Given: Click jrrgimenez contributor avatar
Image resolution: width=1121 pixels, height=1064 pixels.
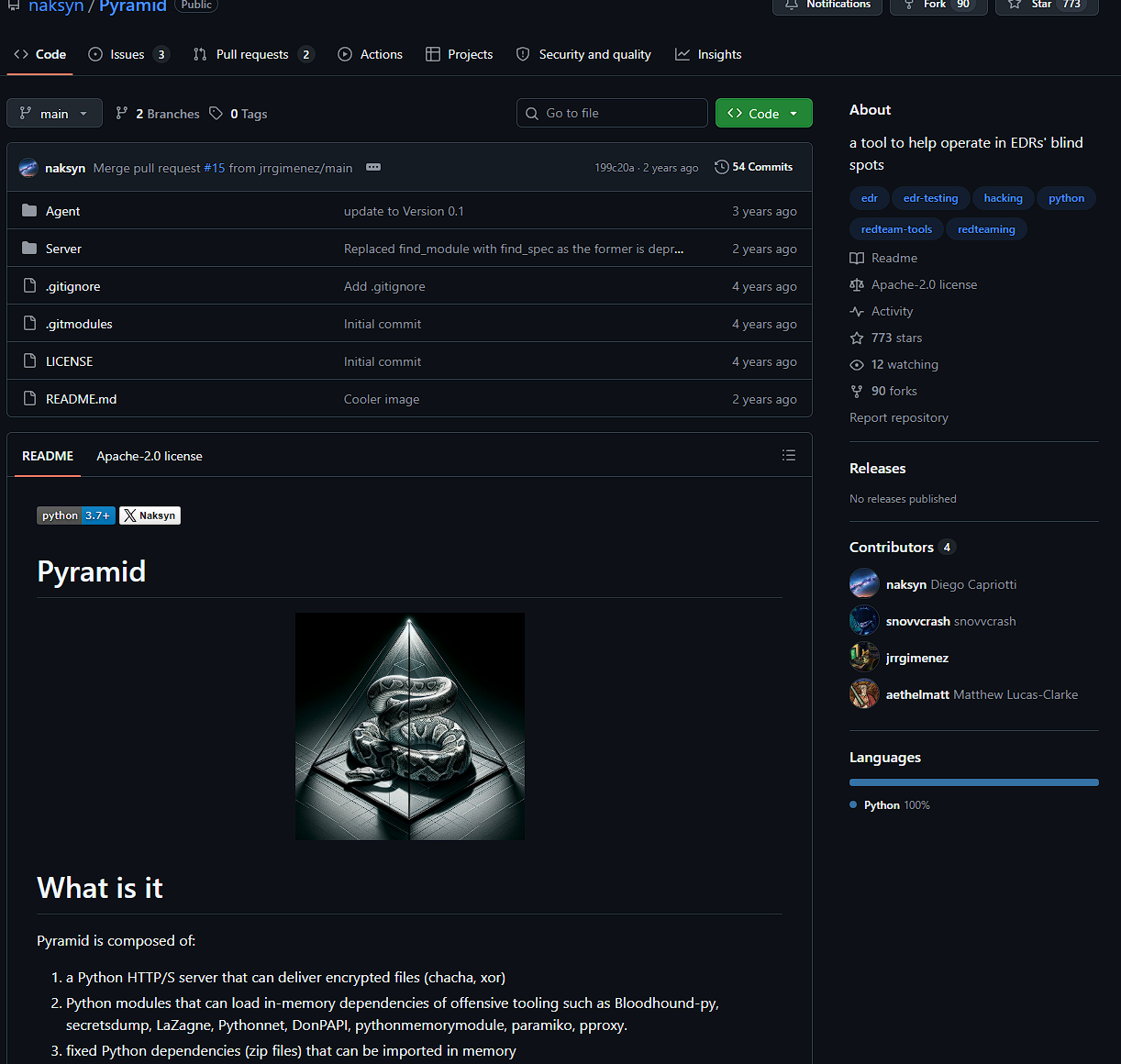Looking at the screenshot, I should tap(864, 657).
